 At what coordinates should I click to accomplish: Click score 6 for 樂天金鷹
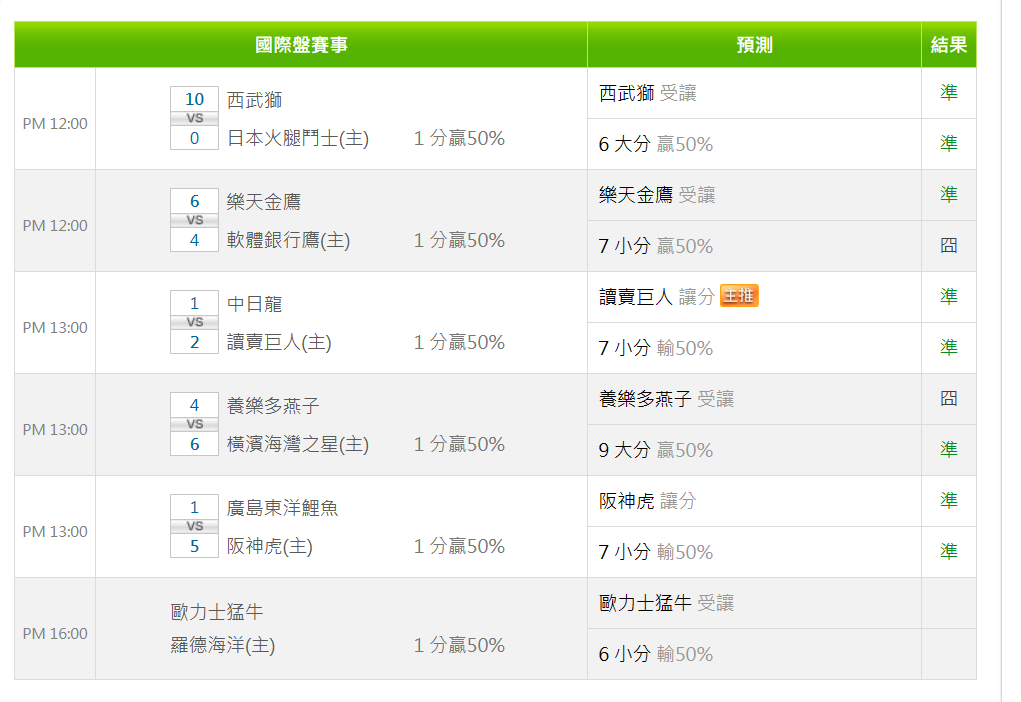194,201
